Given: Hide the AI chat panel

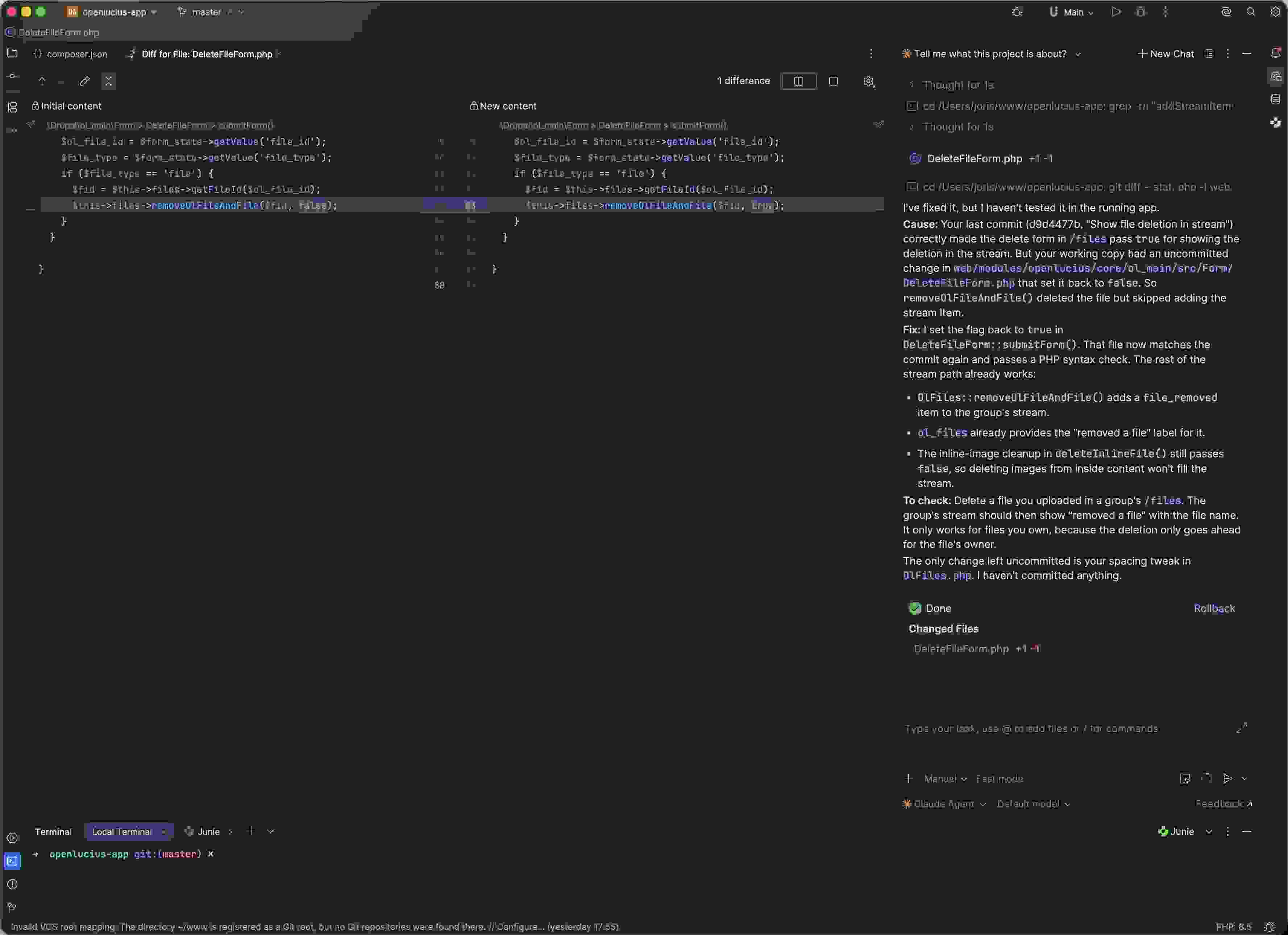Looking at the screenshot, I should point(1247,54).
